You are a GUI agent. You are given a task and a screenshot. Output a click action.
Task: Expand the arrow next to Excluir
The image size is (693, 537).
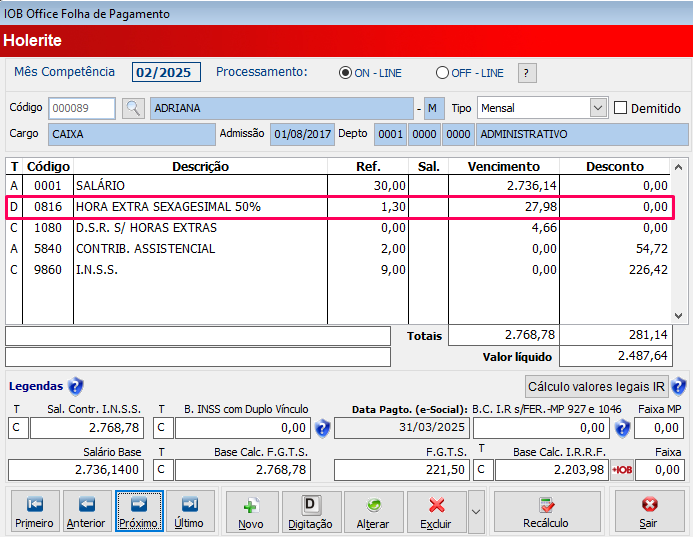click(x=477, y=511)
